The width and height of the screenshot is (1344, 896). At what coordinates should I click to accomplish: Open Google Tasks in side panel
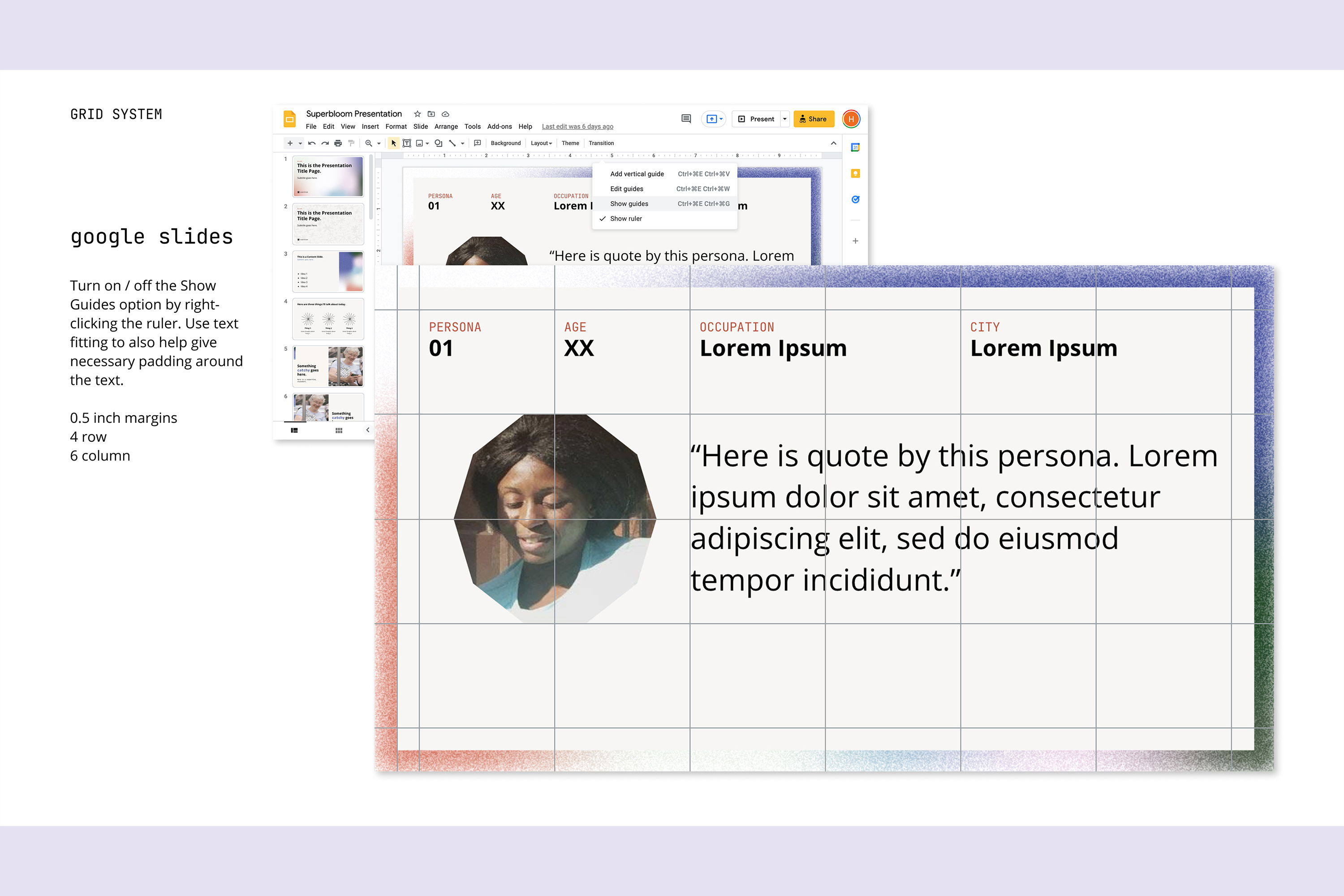click(x=855, y=199)
